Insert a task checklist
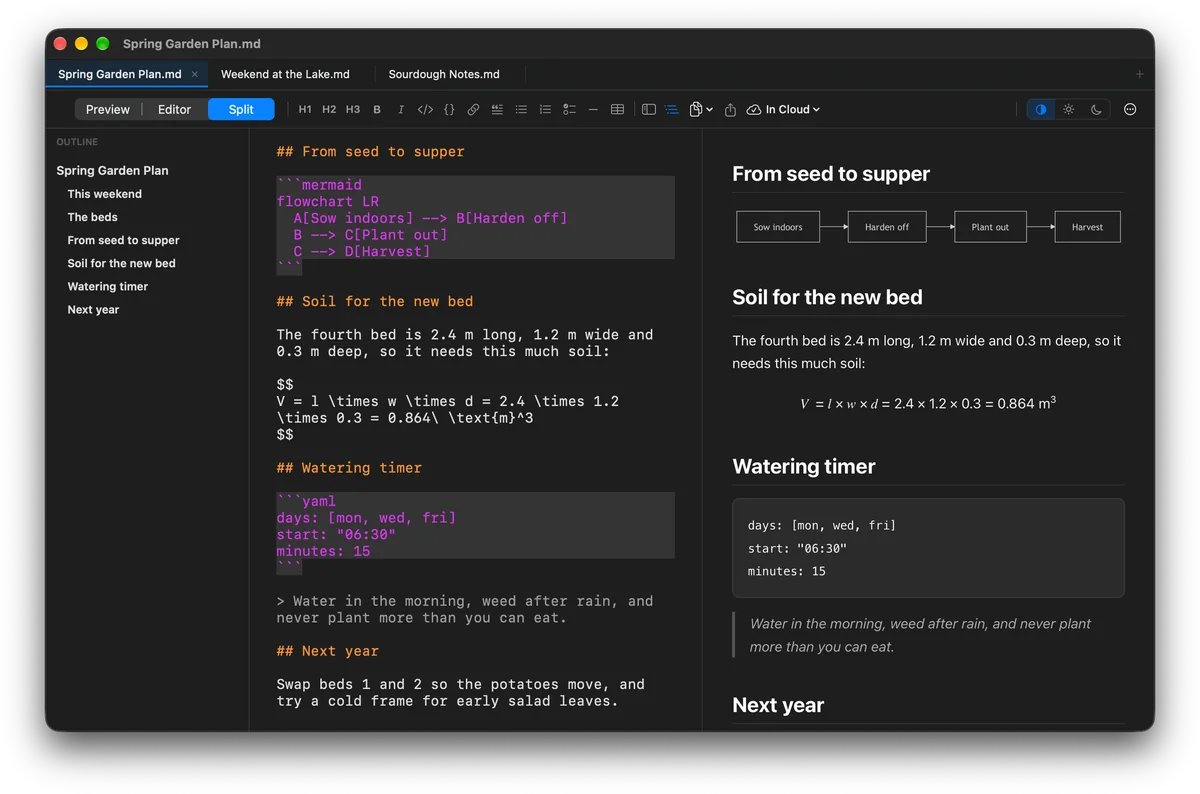The width and height of the screenshot is (1200, 794). pos(569,110)
